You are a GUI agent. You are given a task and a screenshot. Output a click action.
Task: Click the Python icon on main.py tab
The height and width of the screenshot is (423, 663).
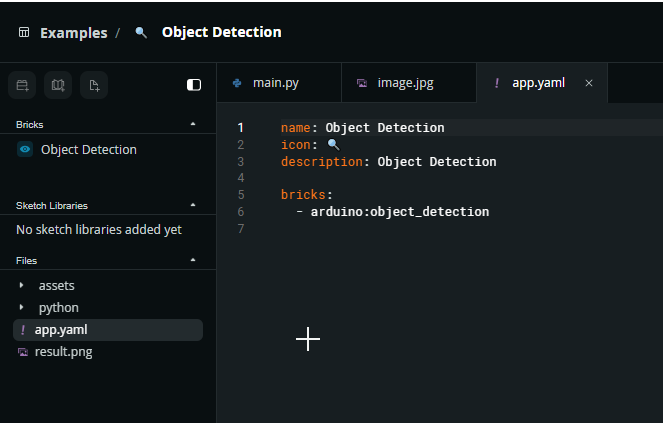[x=237, y=83]
